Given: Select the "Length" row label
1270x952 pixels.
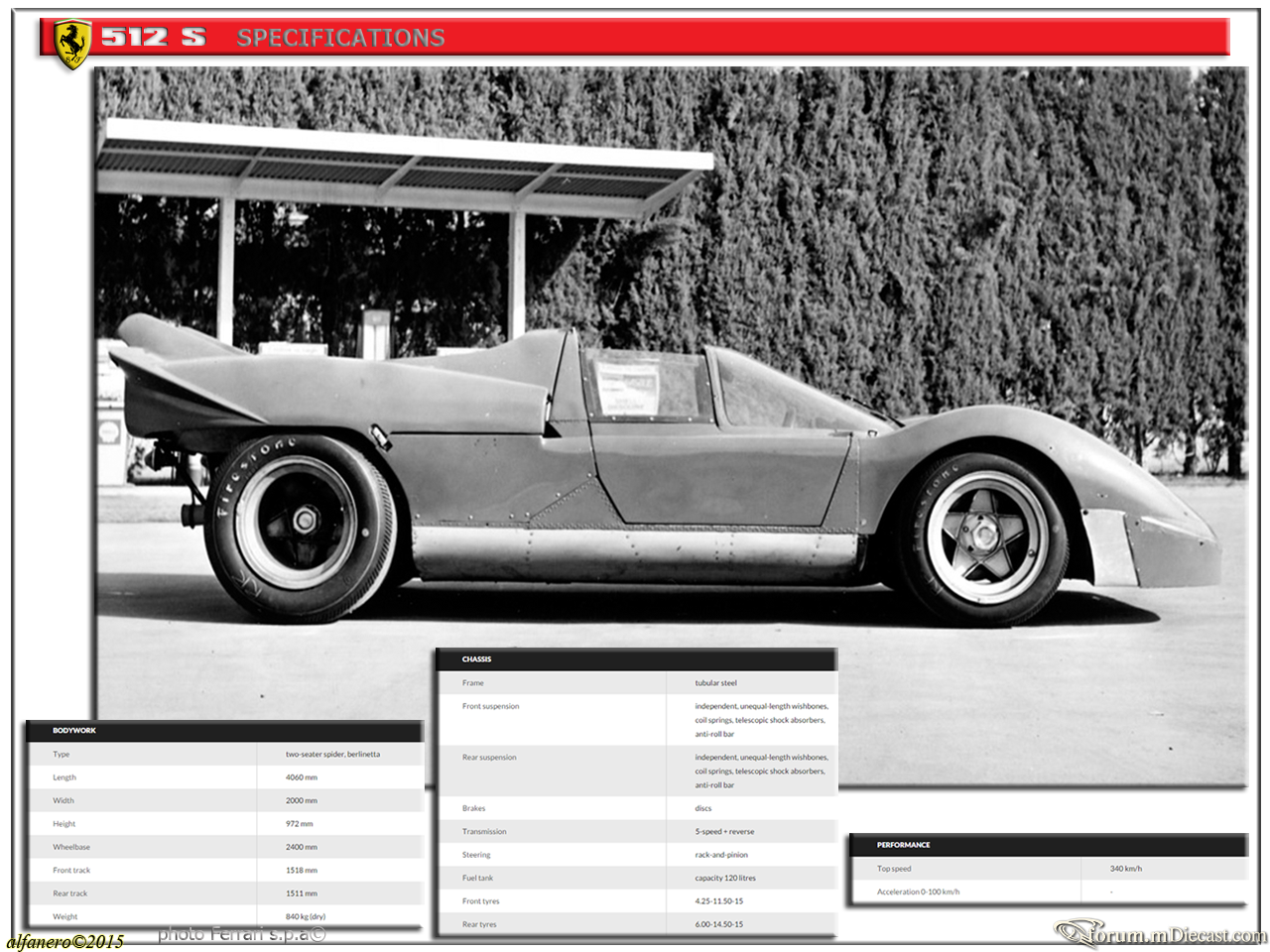Looking at the screenshot, I should tap(64, 777).
